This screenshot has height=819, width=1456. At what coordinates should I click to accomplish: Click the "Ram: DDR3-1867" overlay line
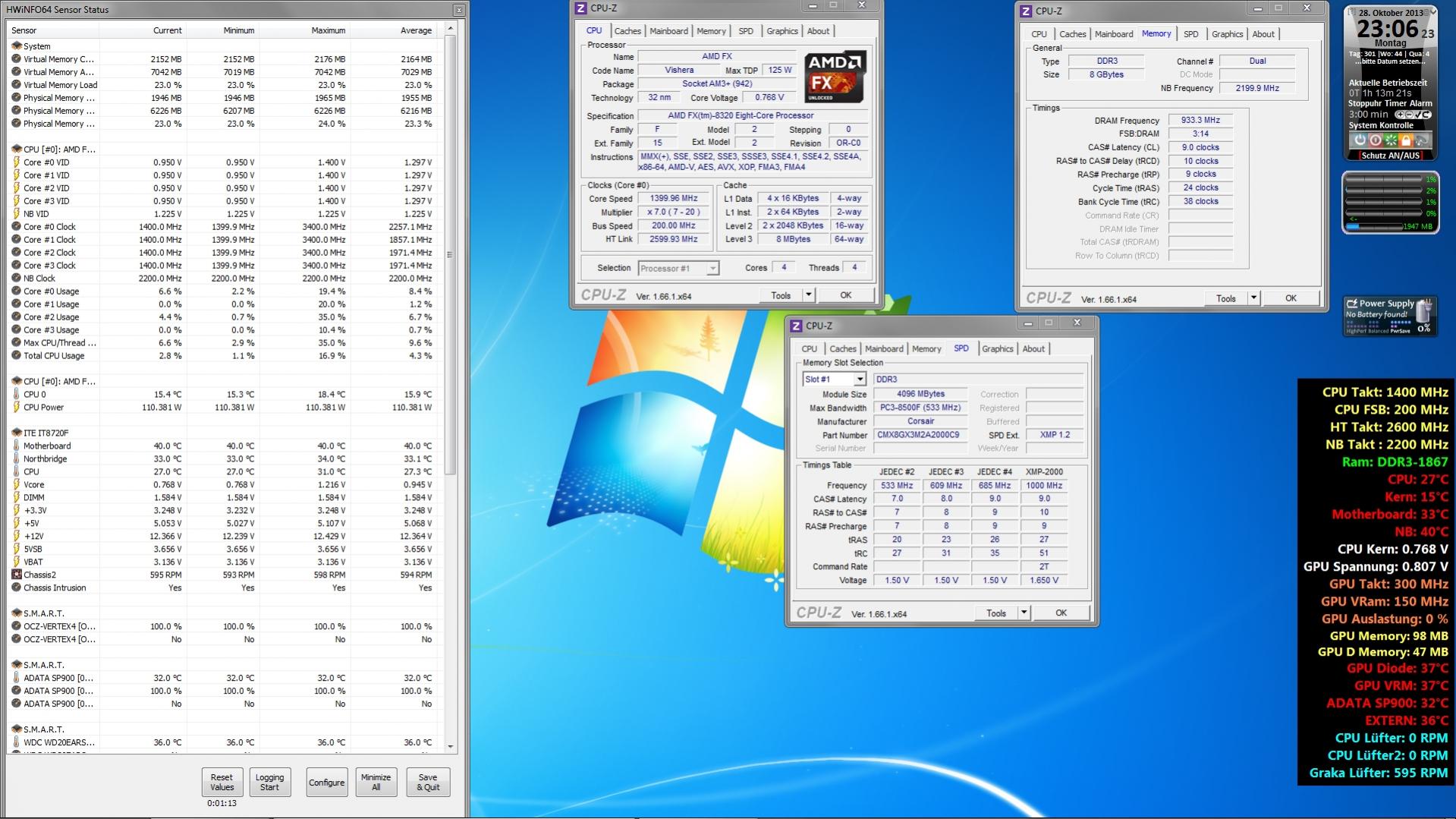pyautogui.click(x=1395, y=462)
